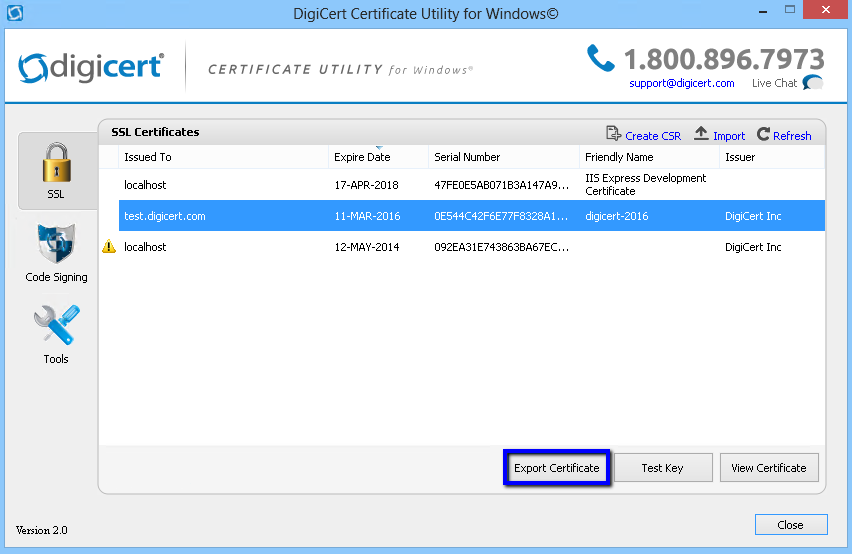Sort by the Serial Number column
This screenshot has height=554, width=852.
pyautogui.click(x=504, y=157)
